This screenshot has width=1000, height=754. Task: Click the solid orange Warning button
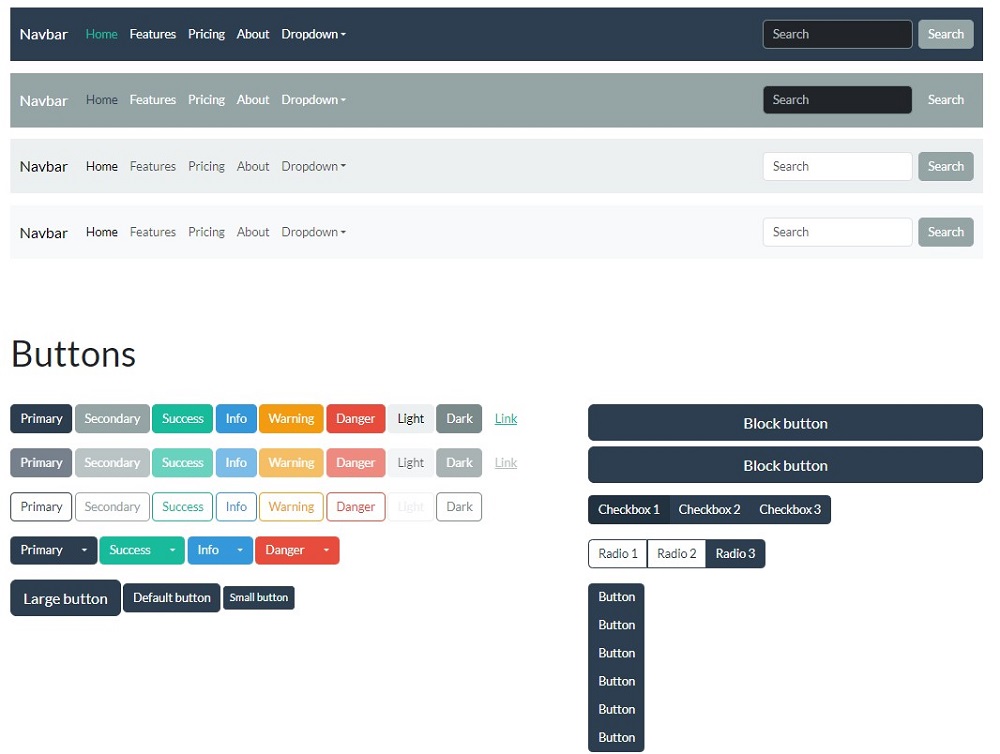tap(291, 419)
